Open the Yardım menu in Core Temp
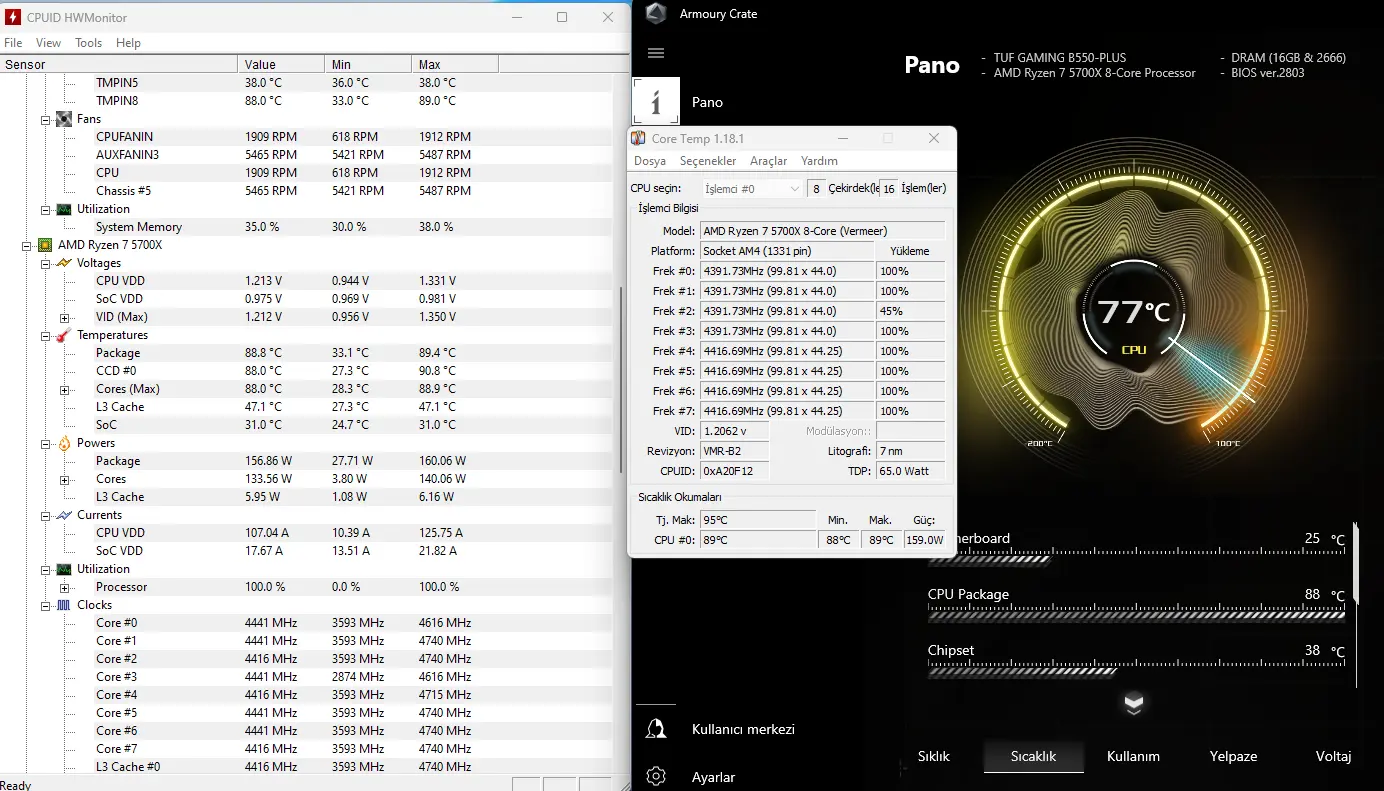The width and height of the screenshot is (1384, 791). pos(819,161)
